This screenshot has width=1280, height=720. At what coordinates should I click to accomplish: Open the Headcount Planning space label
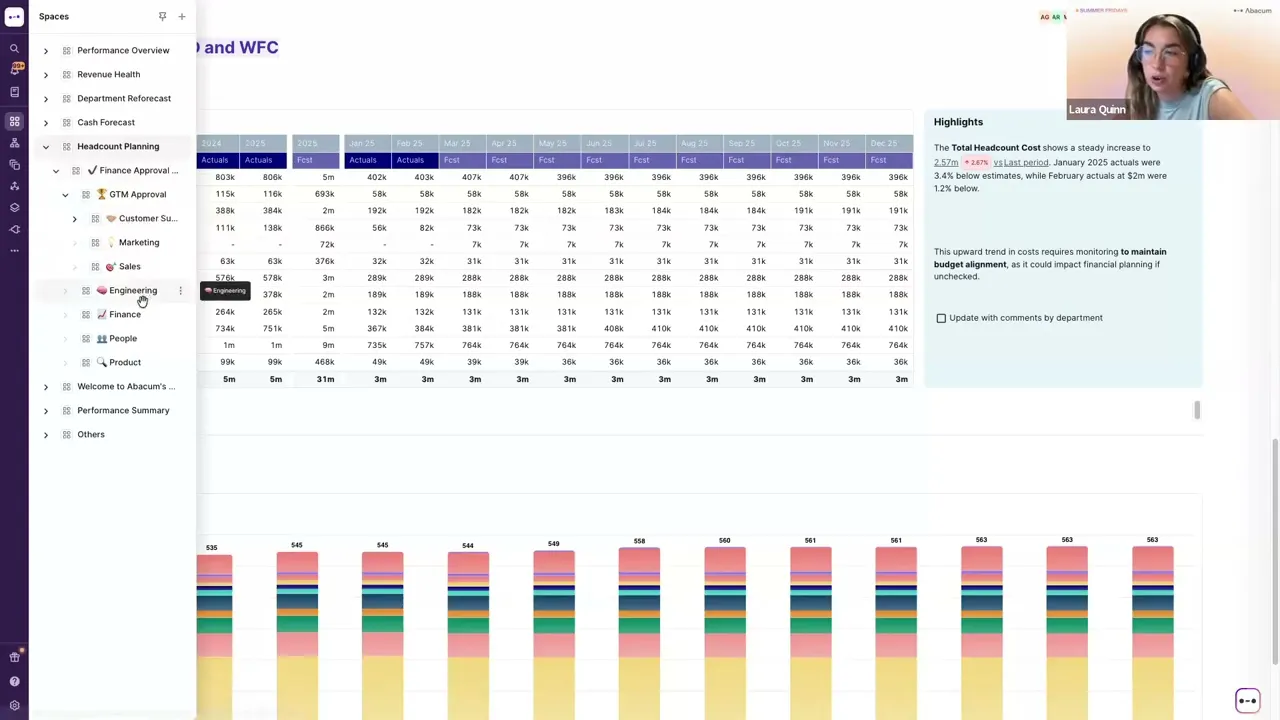pos(118,146)
